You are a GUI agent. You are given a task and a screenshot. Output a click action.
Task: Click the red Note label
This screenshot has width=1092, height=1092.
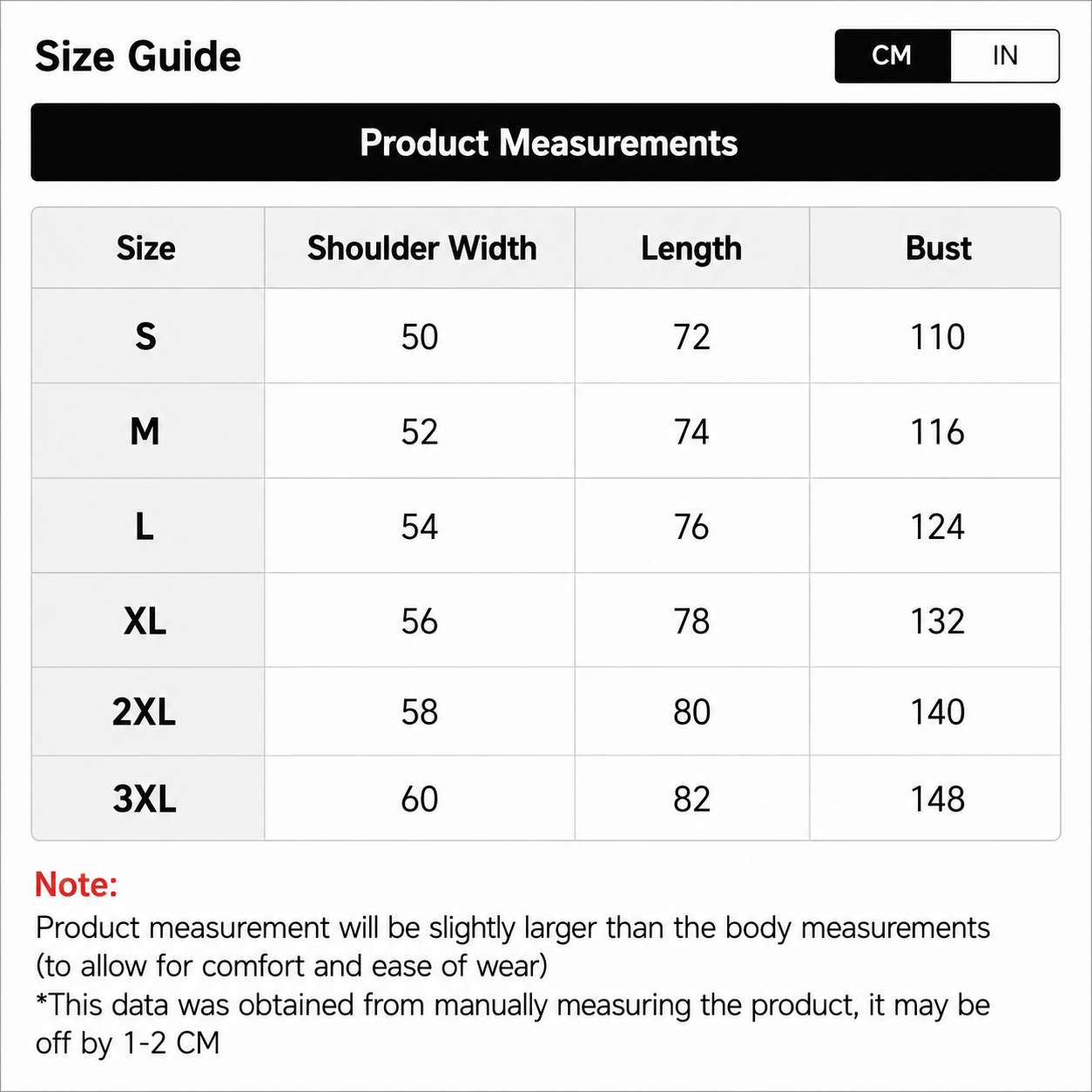[x=76, y=885]
